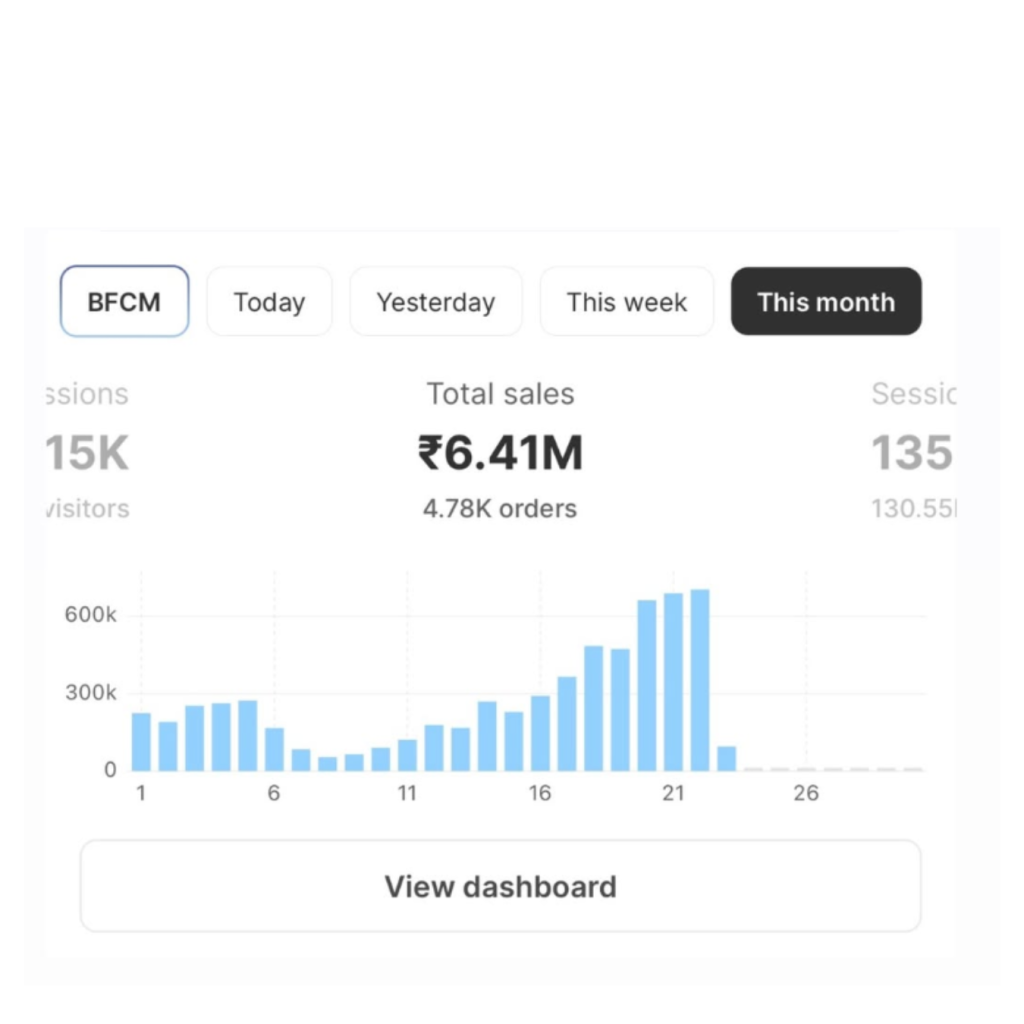Click the bar for day 11

tap(407, 755)
